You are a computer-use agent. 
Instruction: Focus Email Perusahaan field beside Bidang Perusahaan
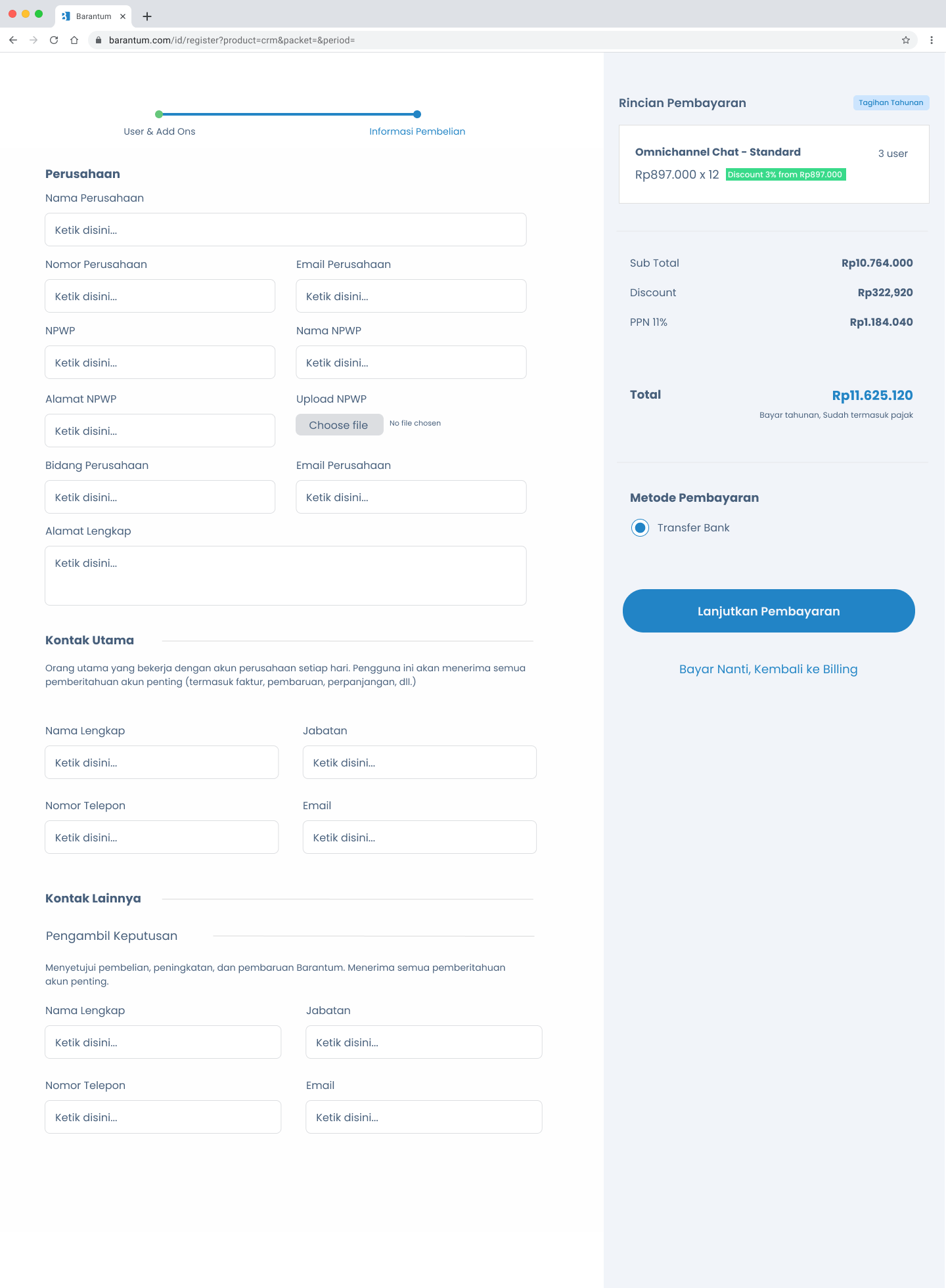(411, 497)
